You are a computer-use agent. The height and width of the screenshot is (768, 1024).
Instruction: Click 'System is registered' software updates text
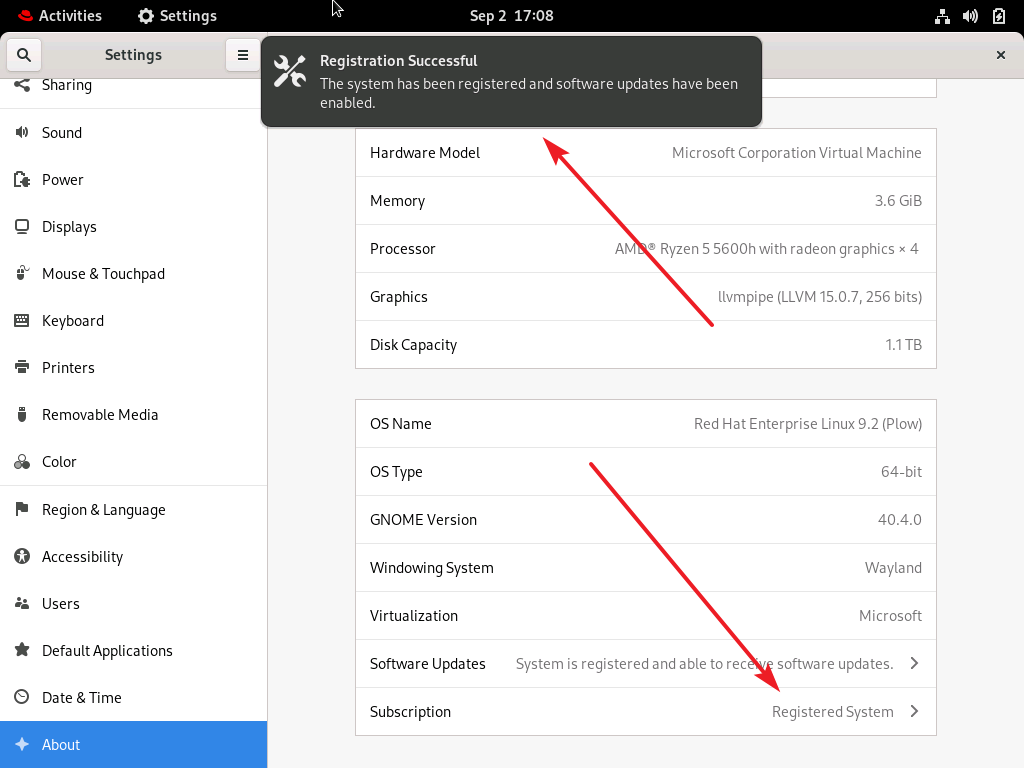tap(704, 664)
